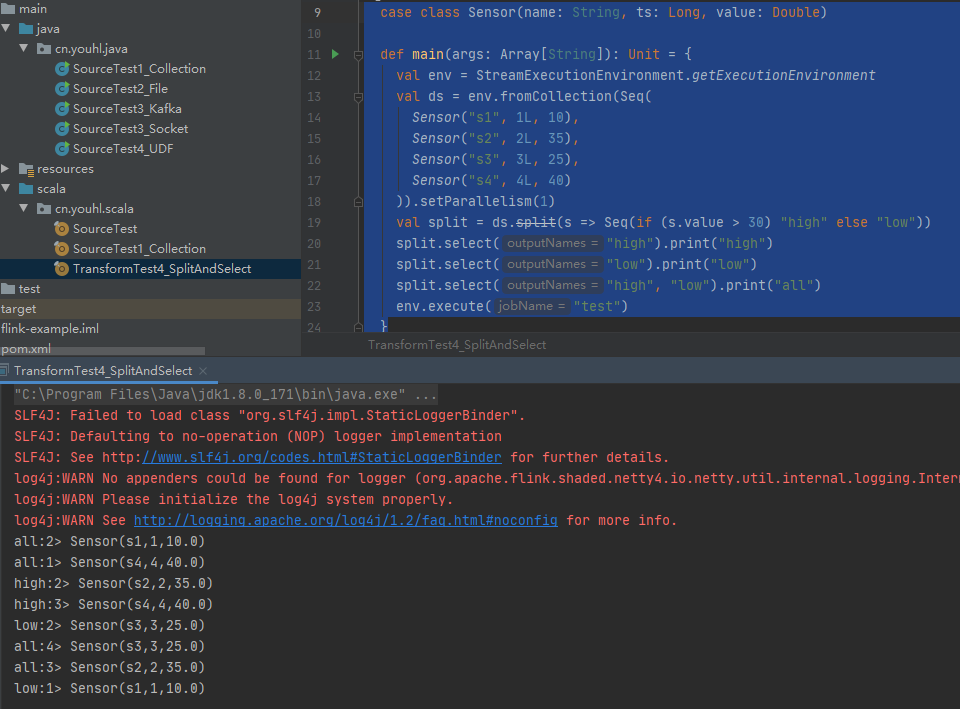Viewport: 960px width, 709px height.
Task: Select the SourceTest3_Kafka file
Action: (127, 109)
